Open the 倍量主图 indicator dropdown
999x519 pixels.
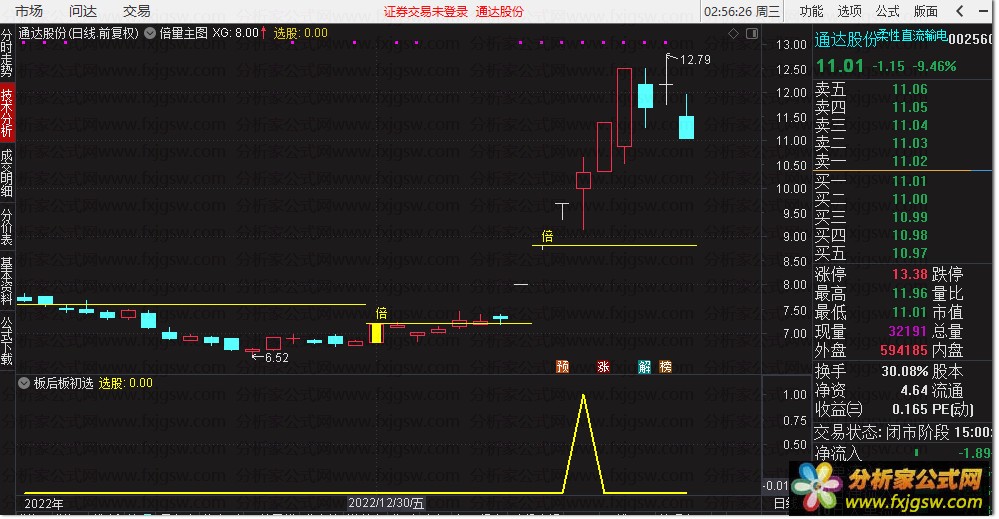[150, 33]
